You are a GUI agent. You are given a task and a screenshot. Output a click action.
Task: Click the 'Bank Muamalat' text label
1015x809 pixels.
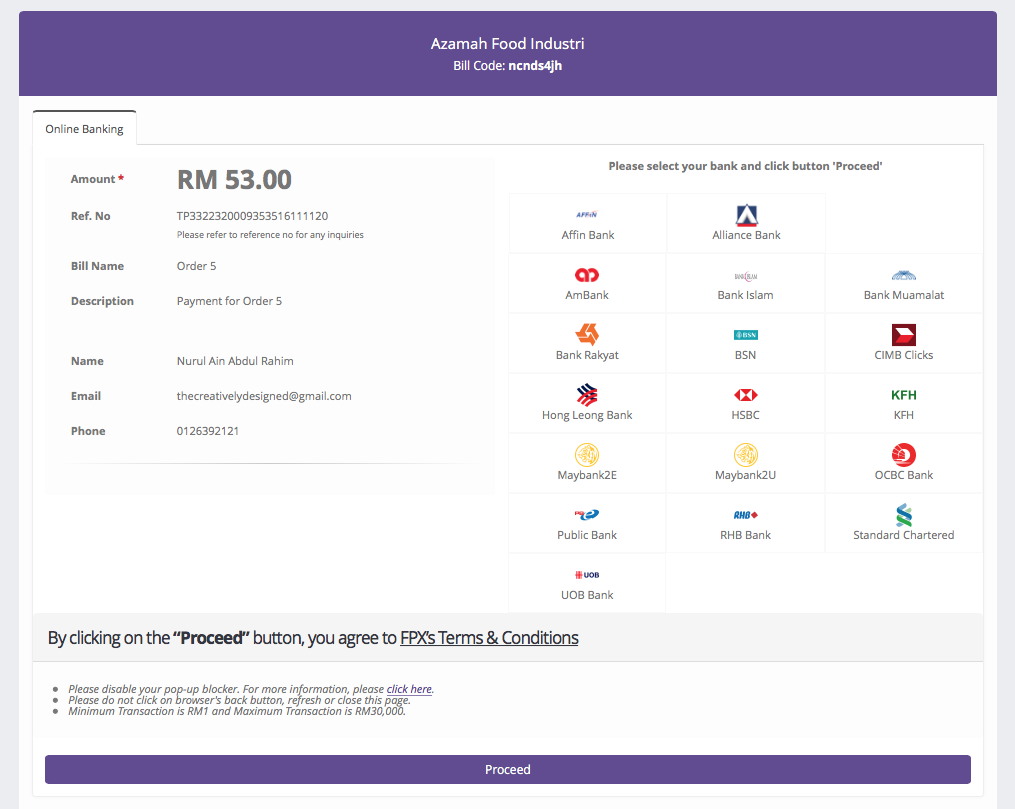tap(904, 295)
